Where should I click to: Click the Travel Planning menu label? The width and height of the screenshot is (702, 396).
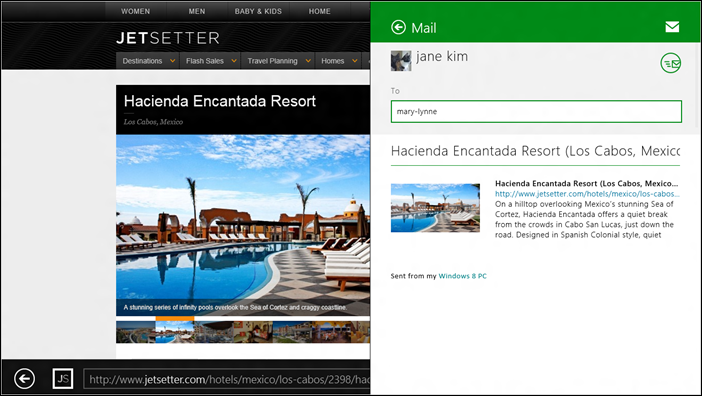[x=272, y=61]
